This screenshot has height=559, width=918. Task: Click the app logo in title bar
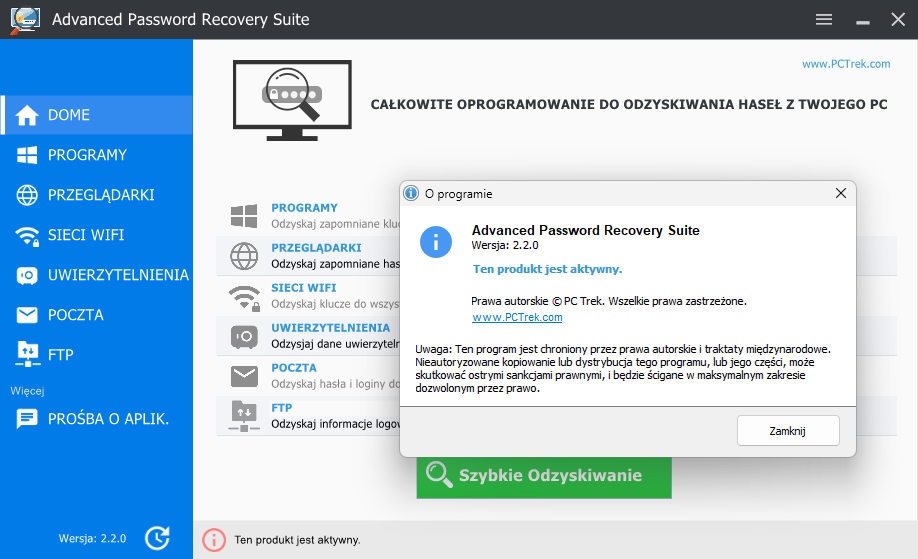coord(25,20)
